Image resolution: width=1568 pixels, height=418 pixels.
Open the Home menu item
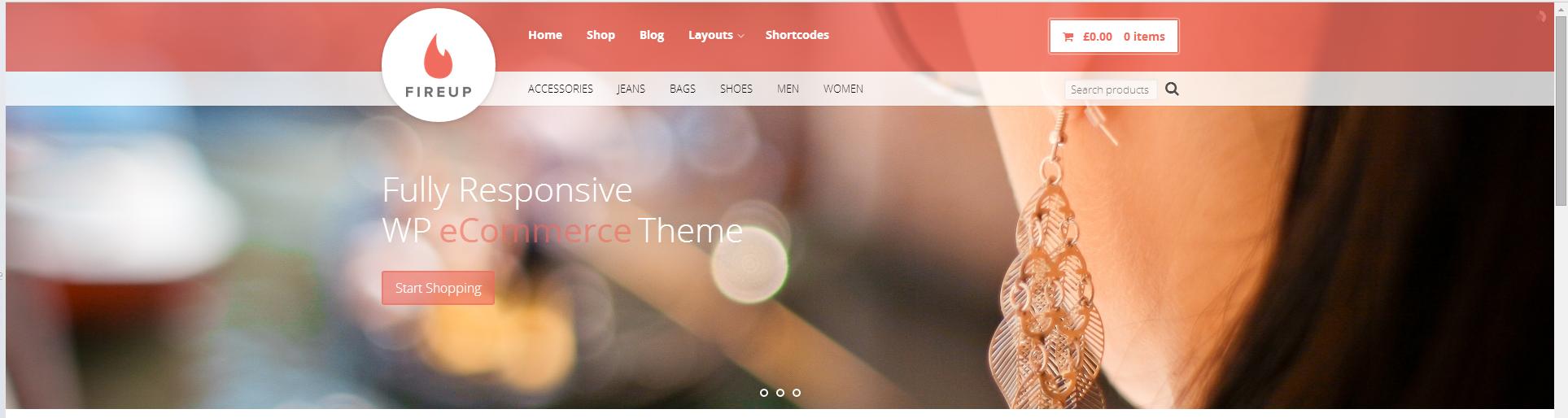(x=545, y=35)
